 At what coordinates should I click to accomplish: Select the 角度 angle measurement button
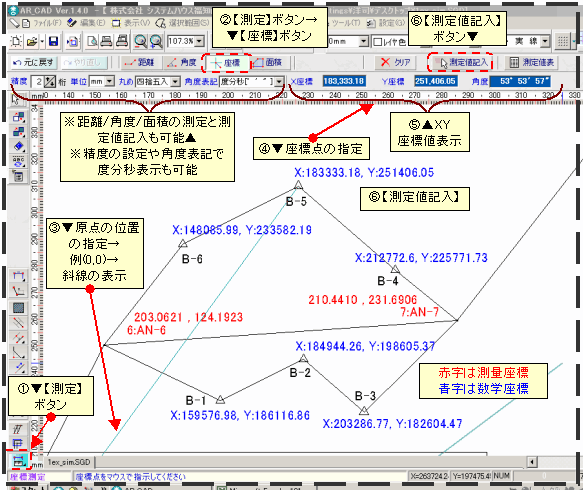tap(182, 62)
